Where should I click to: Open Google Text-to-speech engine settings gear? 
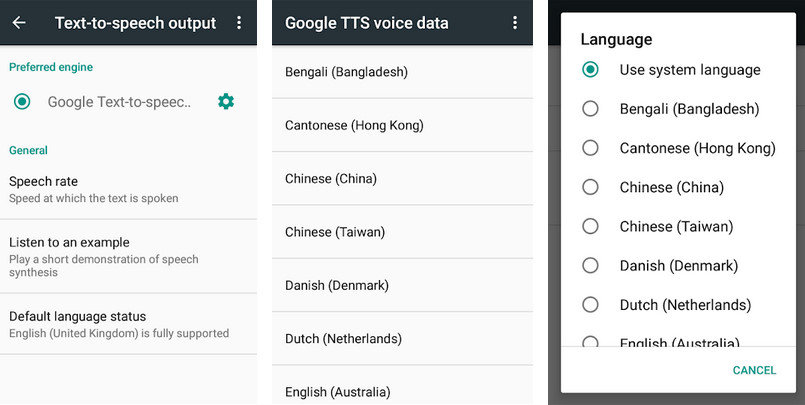point(226,102)
